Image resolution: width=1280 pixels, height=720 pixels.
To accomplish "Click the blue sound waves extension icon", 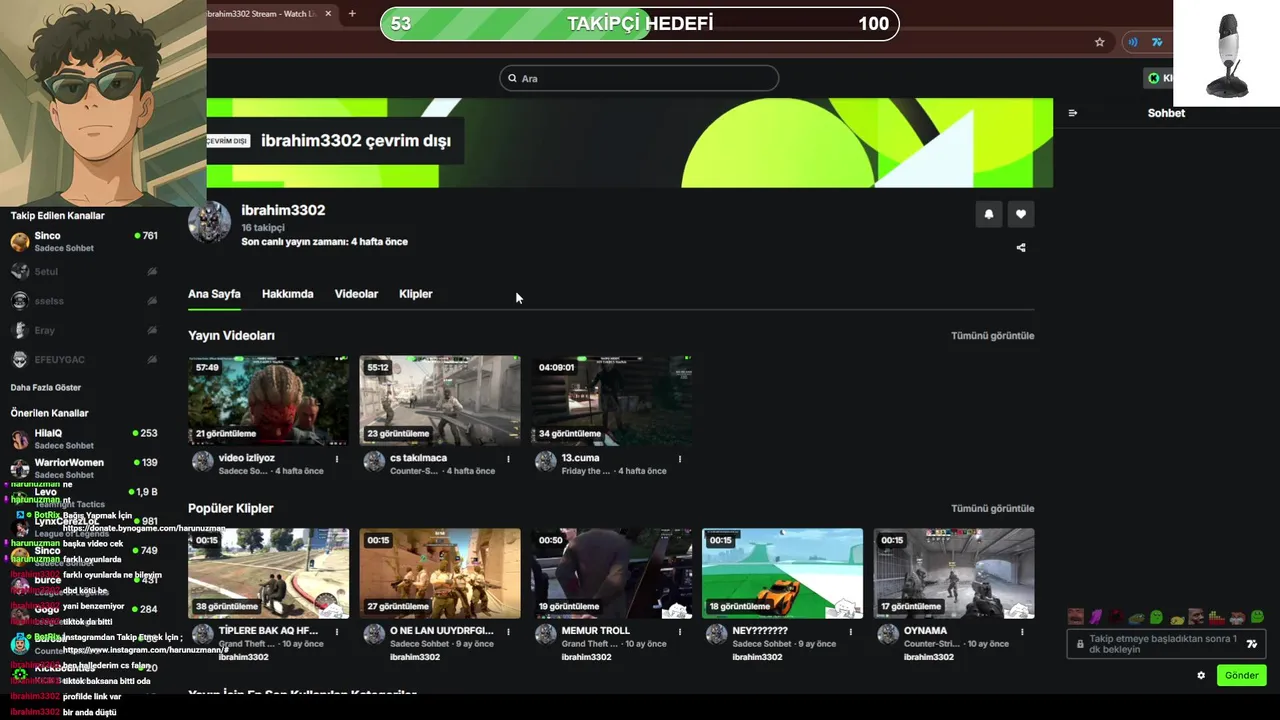I will point(1133,42).
